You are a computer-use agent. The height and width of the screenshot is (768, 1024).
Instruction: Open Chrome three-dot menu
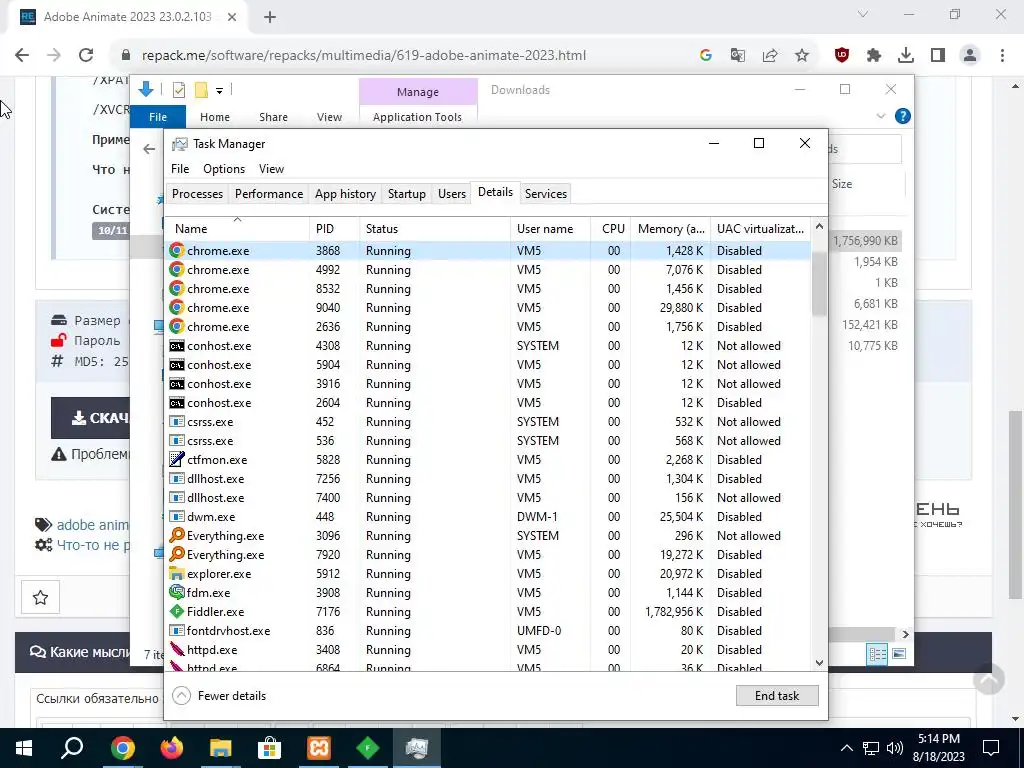pos(1002,56)
